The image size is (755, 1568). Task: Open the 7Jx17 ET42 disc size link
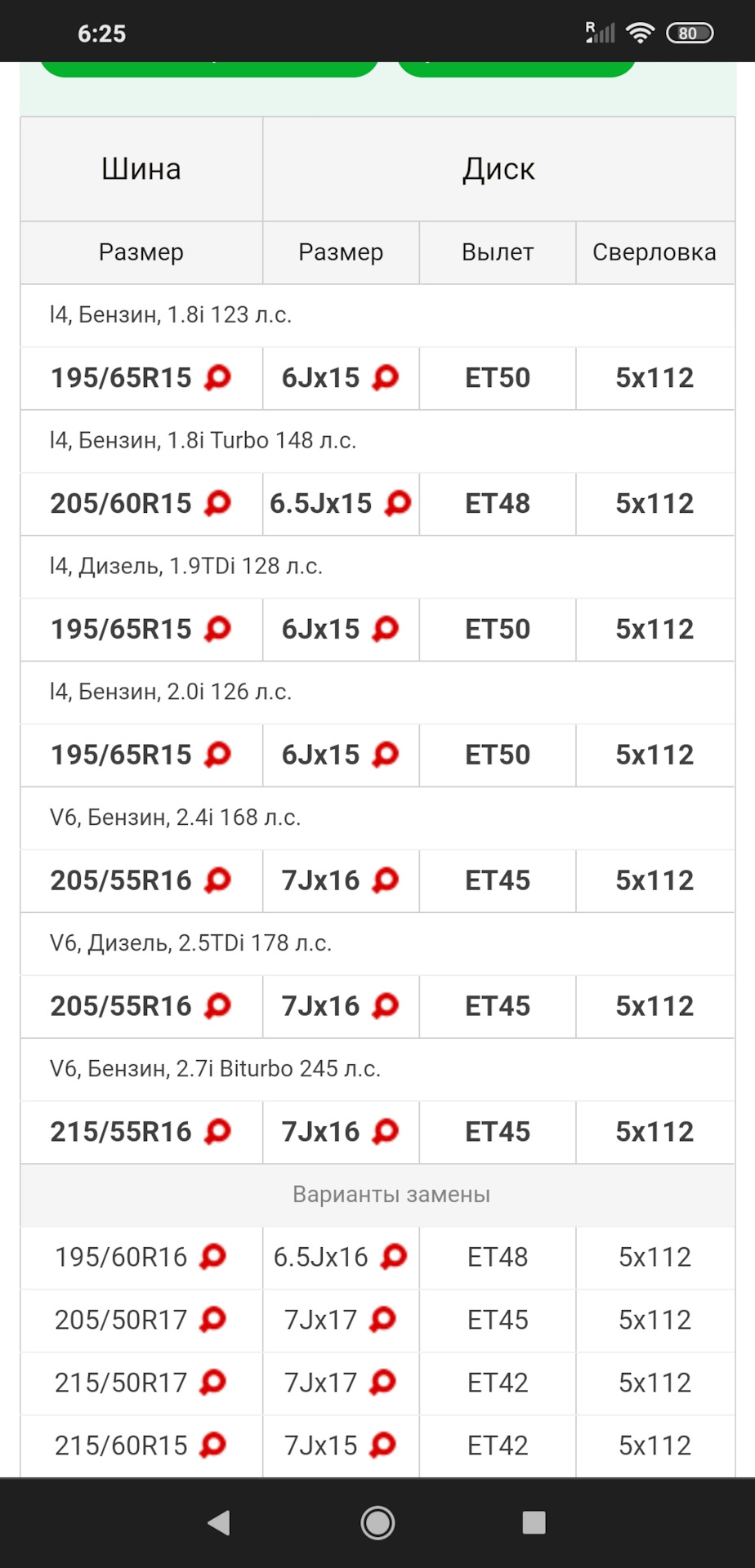tap(320, 1382)
